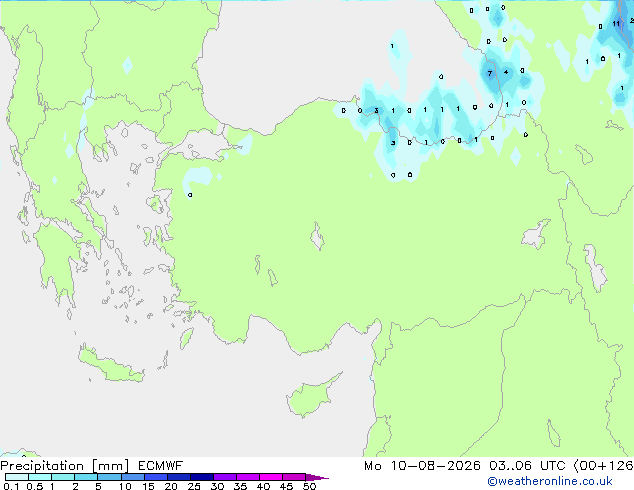This screenshot has width=634, height=490.
Task: Click the '15' legend scale label
Action: pos(148,486)
